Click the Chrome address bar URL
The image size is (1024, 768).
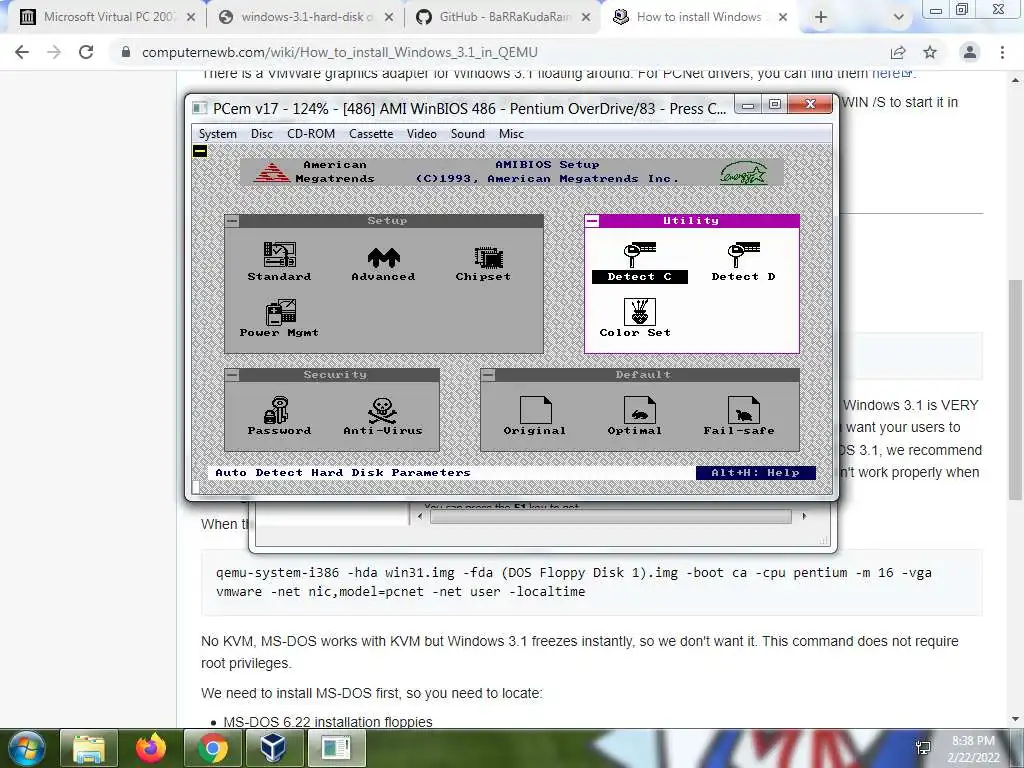click(x=340, y=52)
